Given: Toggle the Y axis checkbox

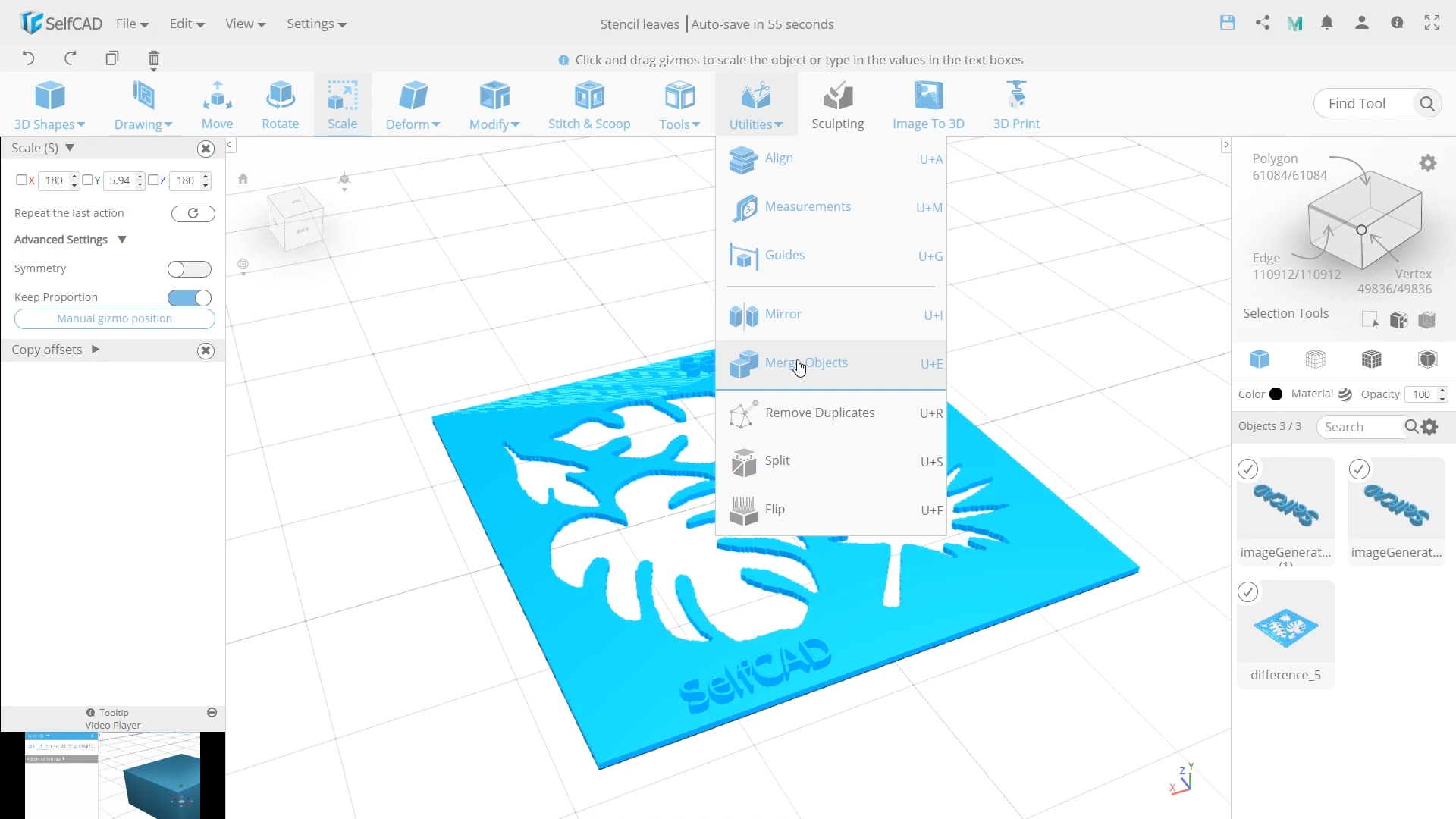Looking at the screenshot, I should pos(87,180).
